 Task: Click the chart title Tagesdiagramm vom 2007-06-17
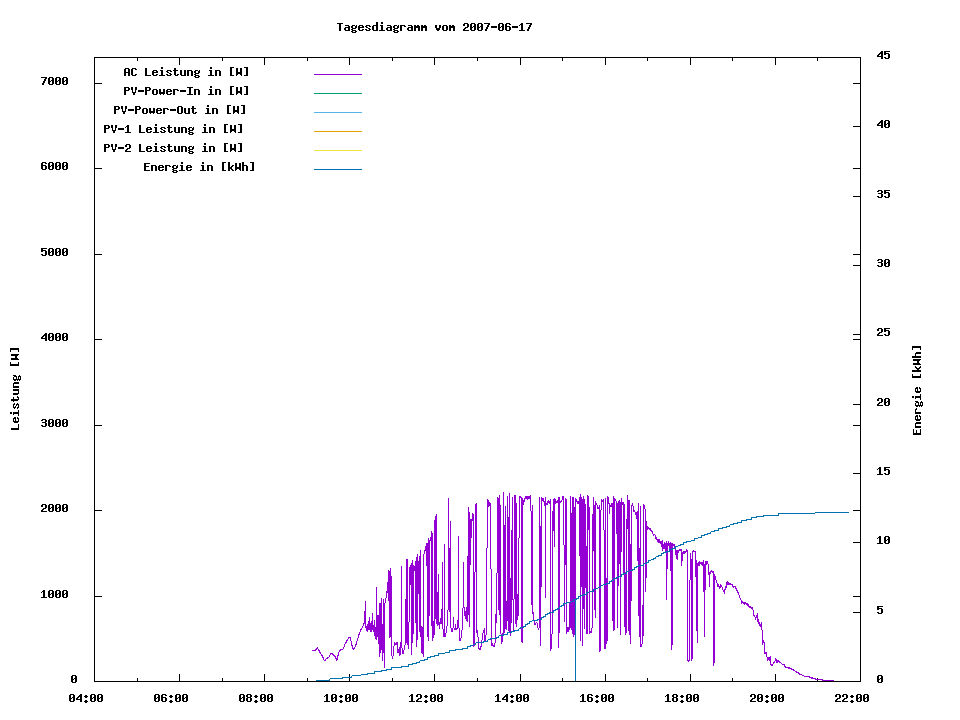click(434, 27)
